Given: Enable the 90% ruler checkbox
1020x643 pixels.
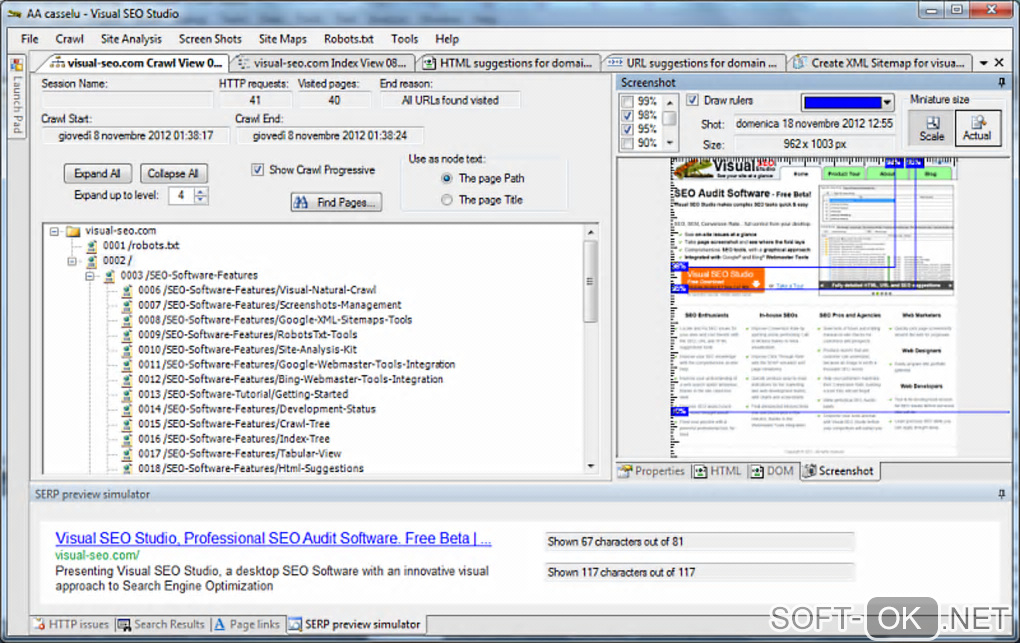Looking at the screenshot, I should click(628, 143).
